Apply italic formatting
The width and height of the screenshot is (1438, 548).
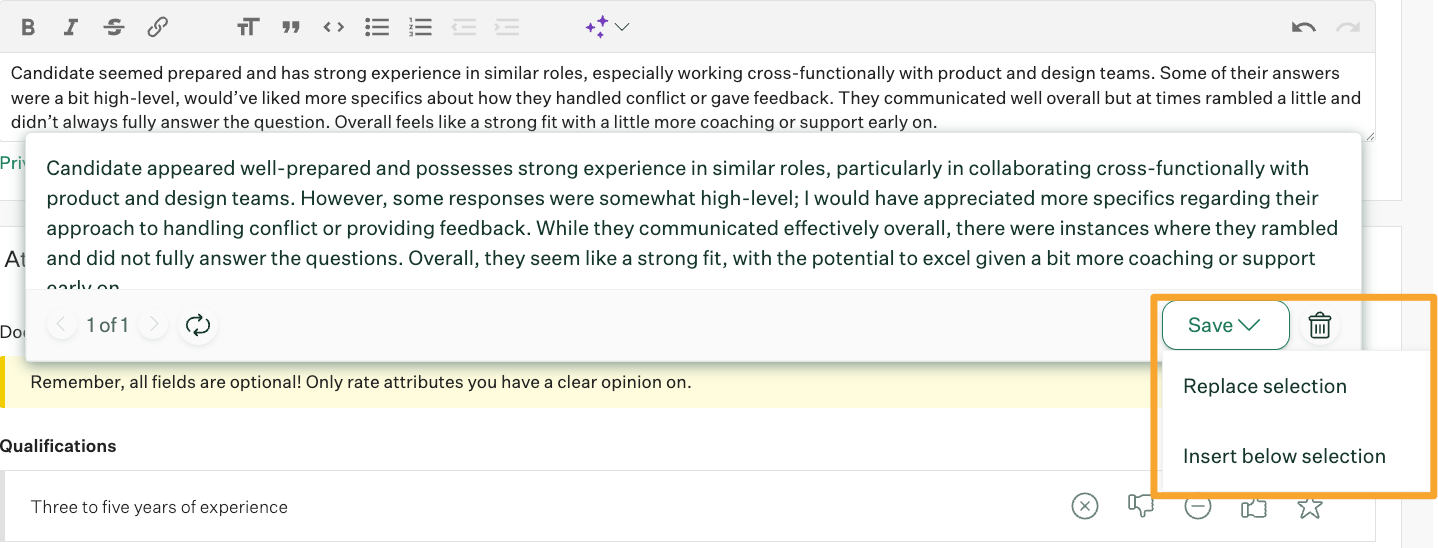click(71, 27)
